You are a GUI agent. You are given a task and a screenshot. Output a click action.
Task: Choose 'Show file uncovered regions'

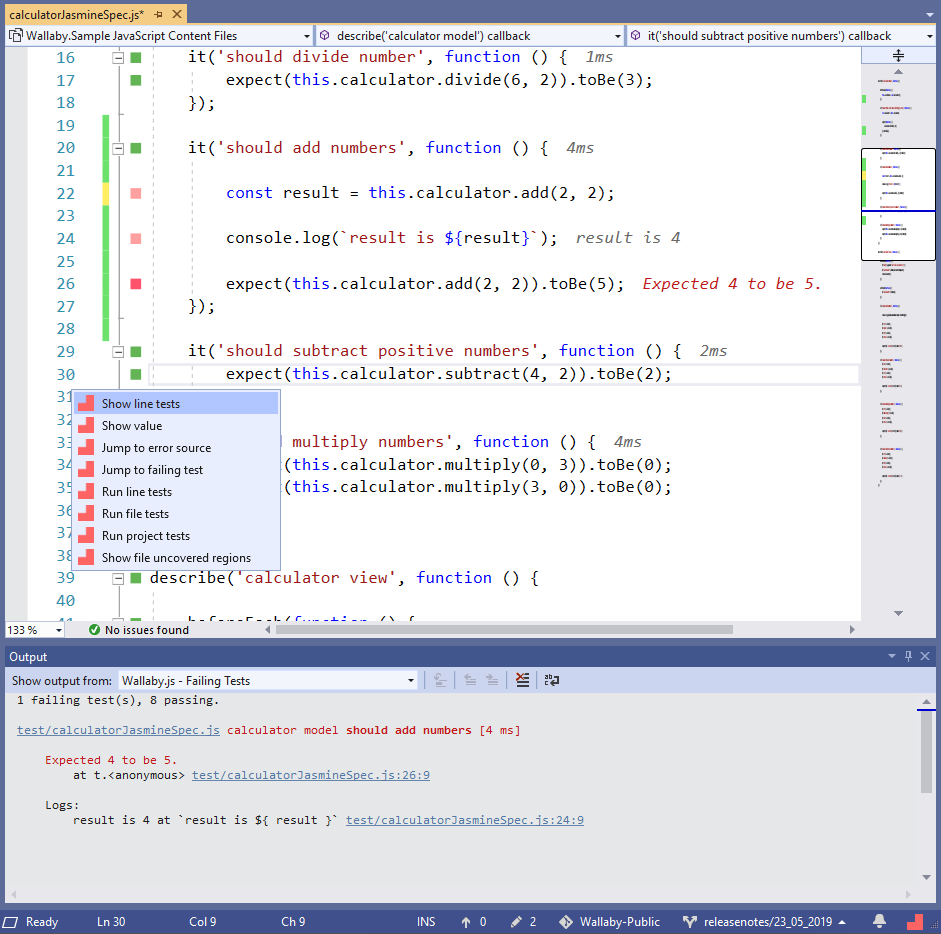[x=176, y=558]
